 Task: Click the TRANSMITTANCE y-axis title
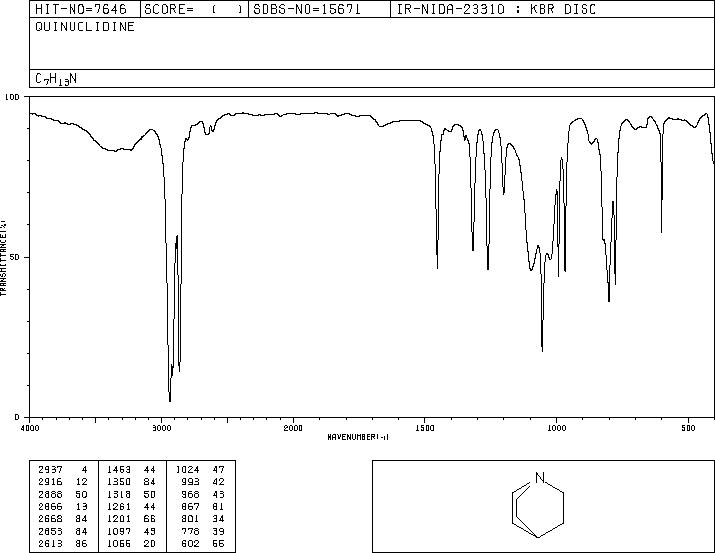pyautogui.click(x=4, y=258)
